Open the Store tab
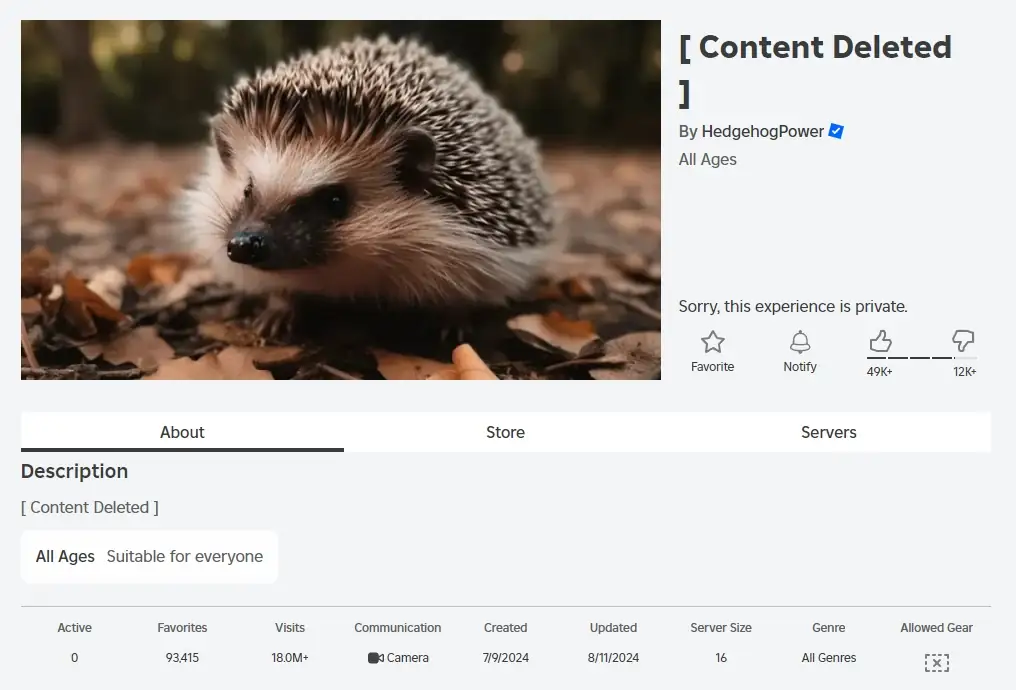This screenshot has width=1016, height=690. pyautogui.click(x=505, y=432)
